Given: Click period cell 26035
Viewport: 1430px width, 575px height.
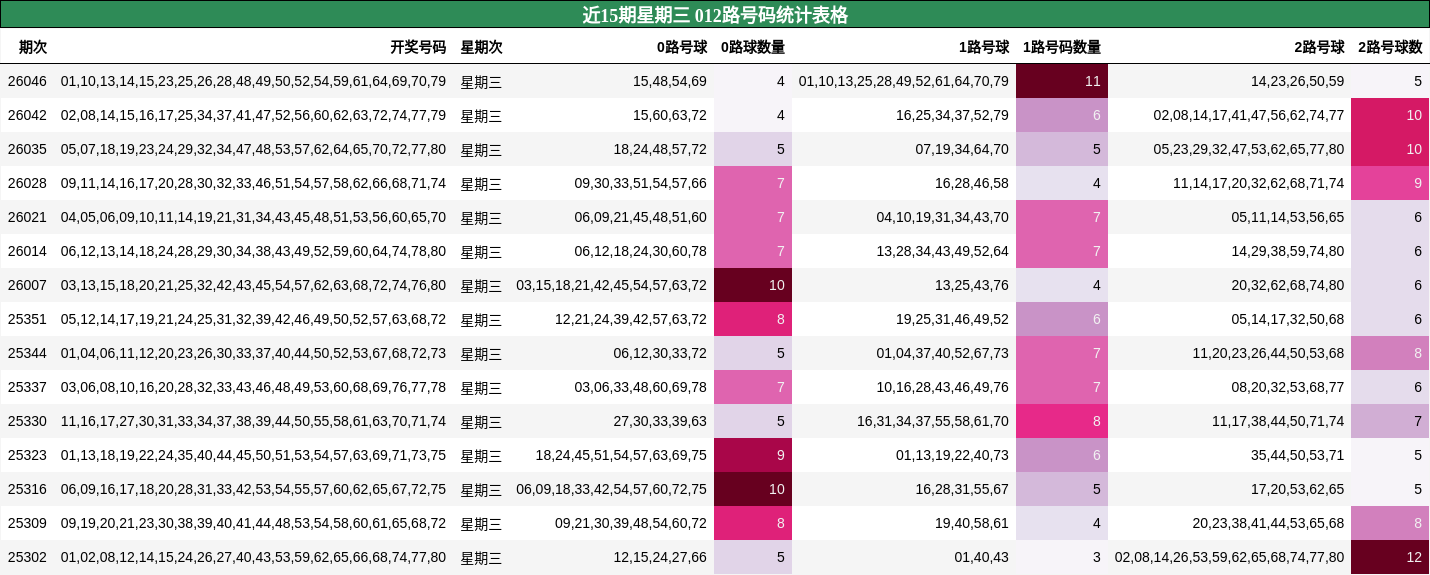Looking at the screenshot, I should (x=27, y=149).
